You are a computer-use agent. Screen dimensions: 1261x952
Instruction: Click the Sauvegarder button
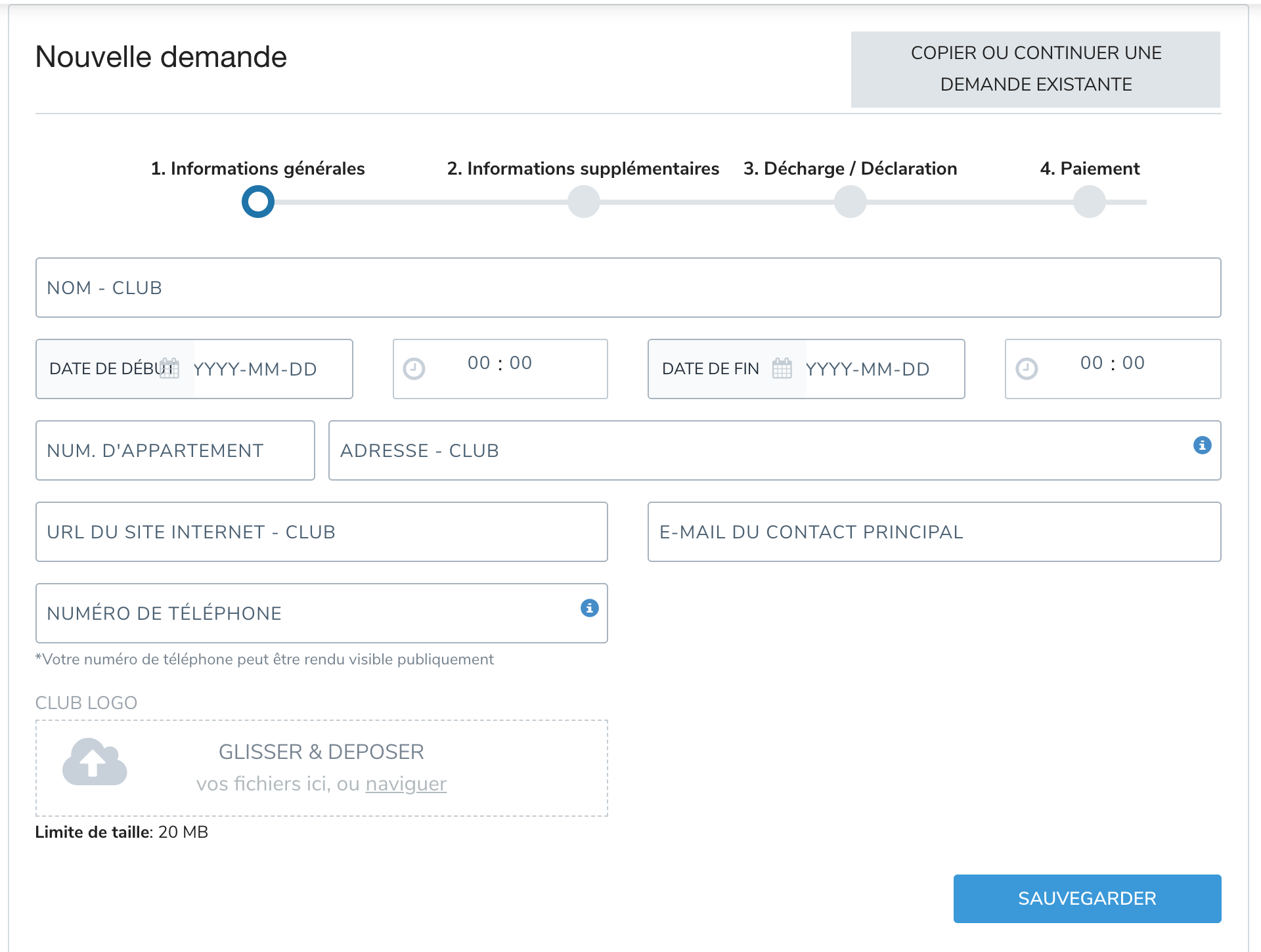tap(1088, 898)
